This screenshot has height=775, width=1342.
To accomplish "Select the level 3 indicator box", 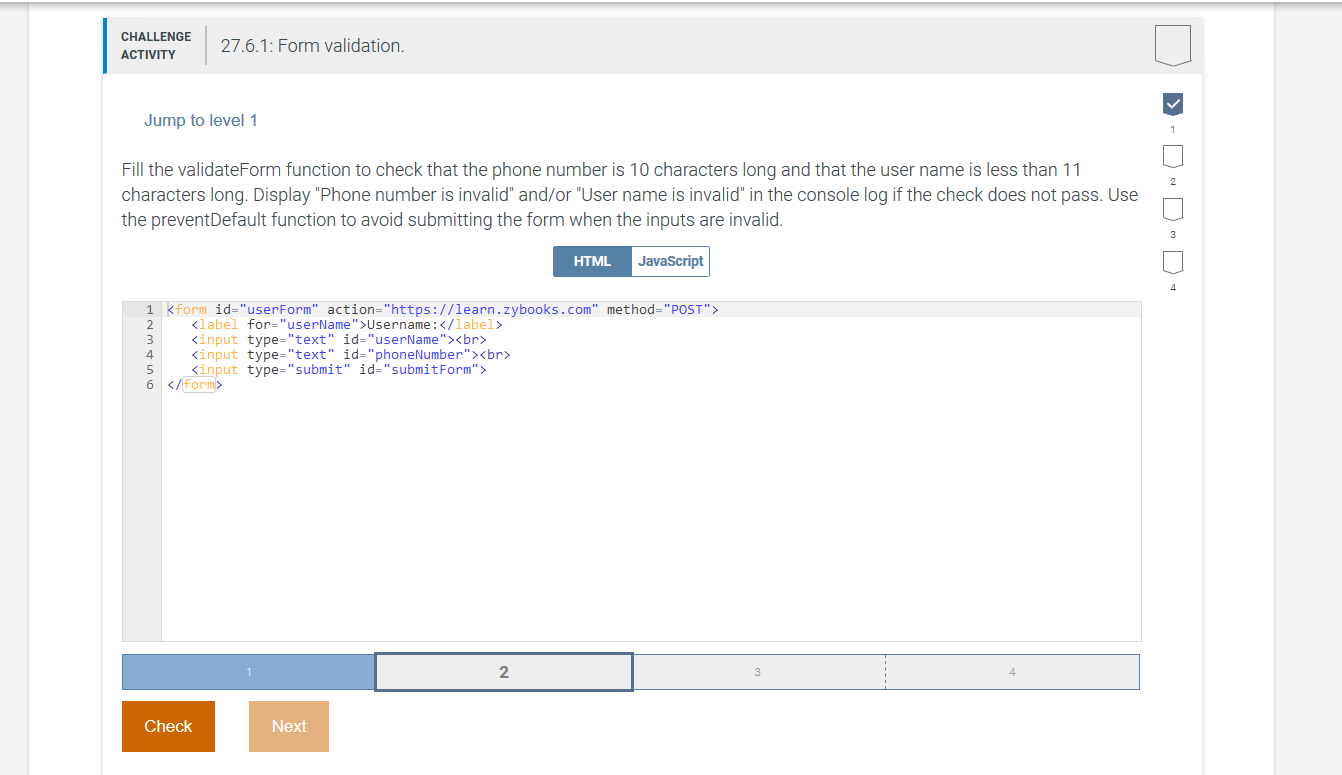I will point(1173,210).
